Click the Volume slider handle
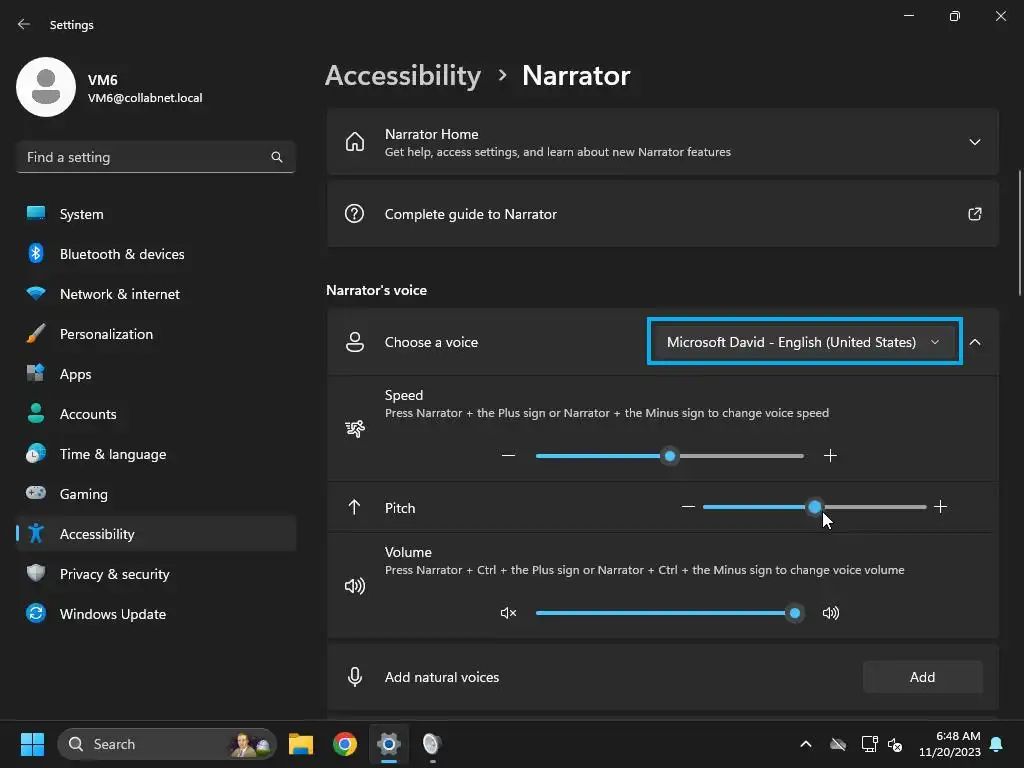Screen dimensions: 1024x768 tap(795, 613)
